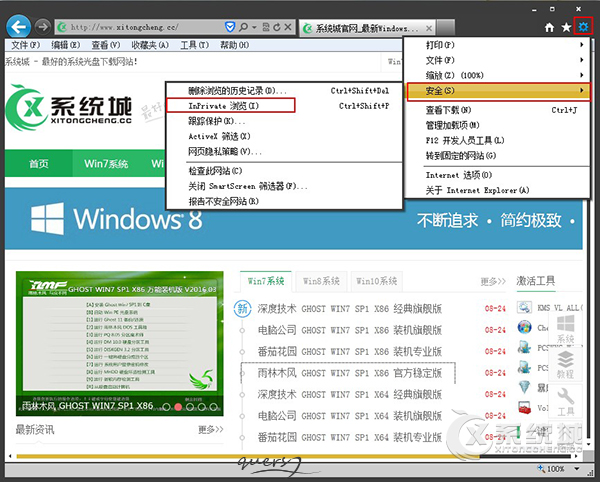Open 深度技术 GHOST WIN7 SP1 X86 经典旗舰版
The image size is (600, 482).
tap(350, 308)
